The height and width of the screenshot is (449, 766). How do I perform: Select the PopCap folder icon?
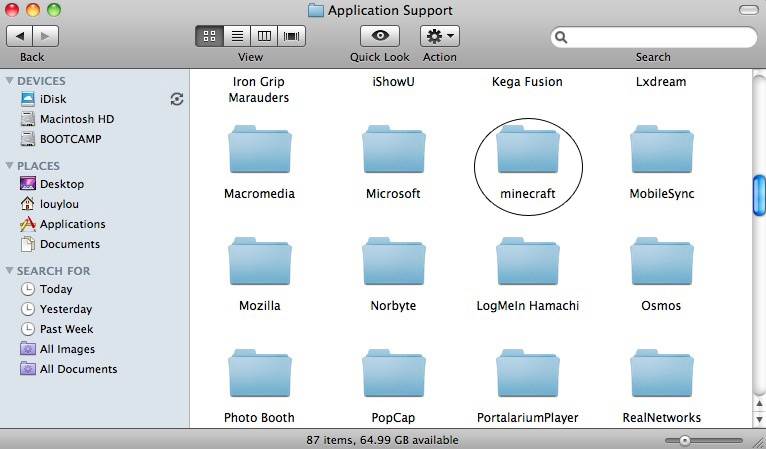point(393,373)
